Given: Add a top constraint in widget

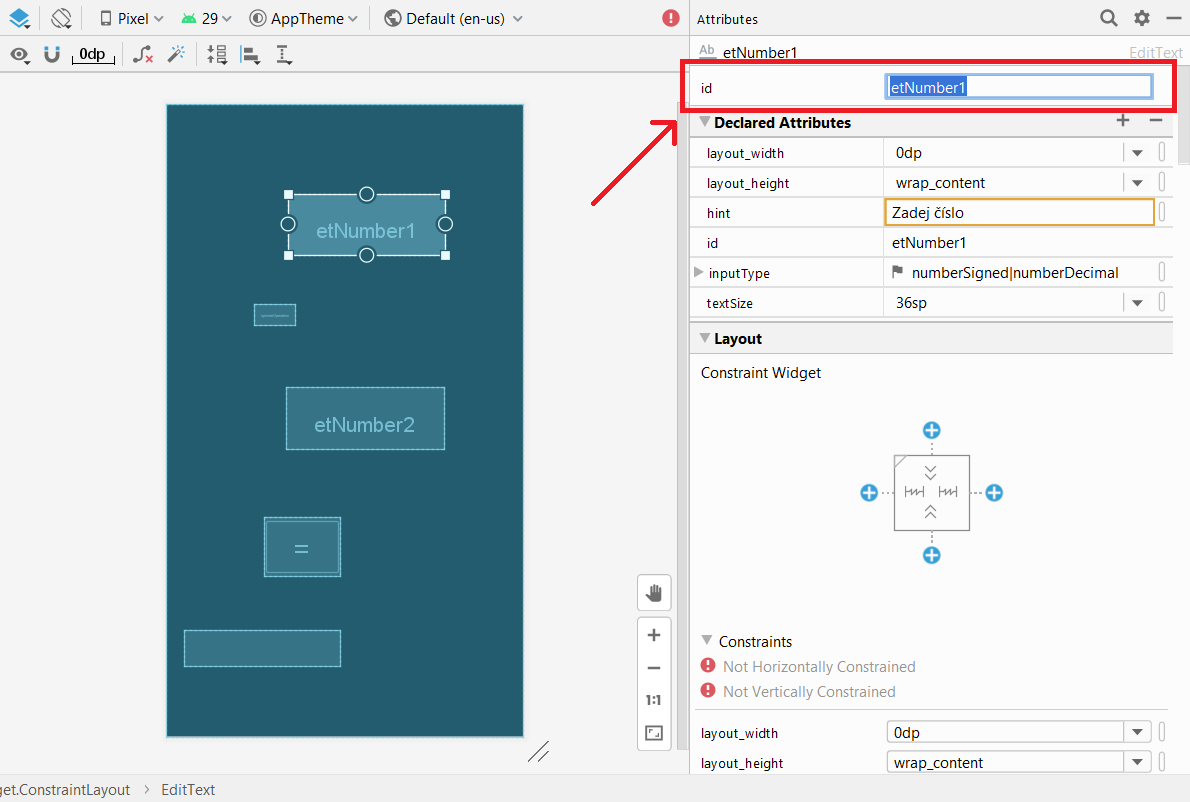Looking at the screenshot, I should [931, 430].
